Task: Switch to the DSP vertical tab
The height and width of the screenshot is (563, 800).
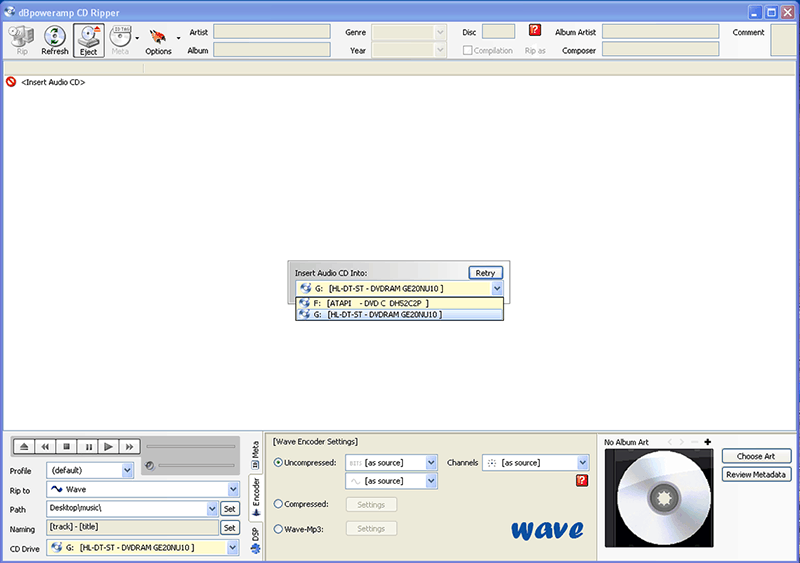Action: coord(256,541)
